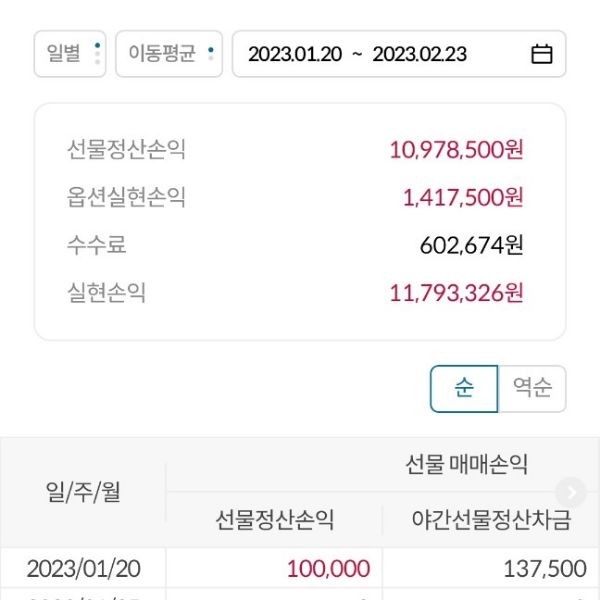Click the 옵션실현손익 summary row label

126,198
